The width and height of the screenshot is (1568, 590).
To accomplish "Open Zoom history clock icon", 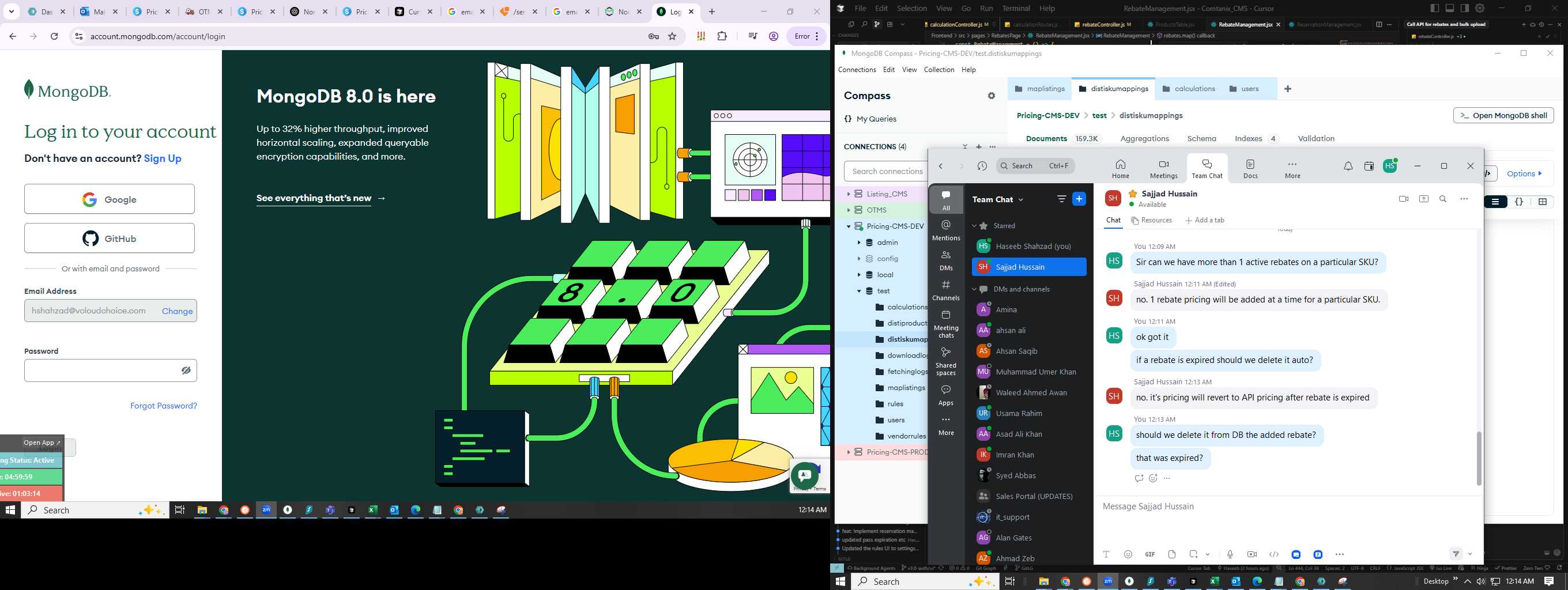I will click(982, 166).
